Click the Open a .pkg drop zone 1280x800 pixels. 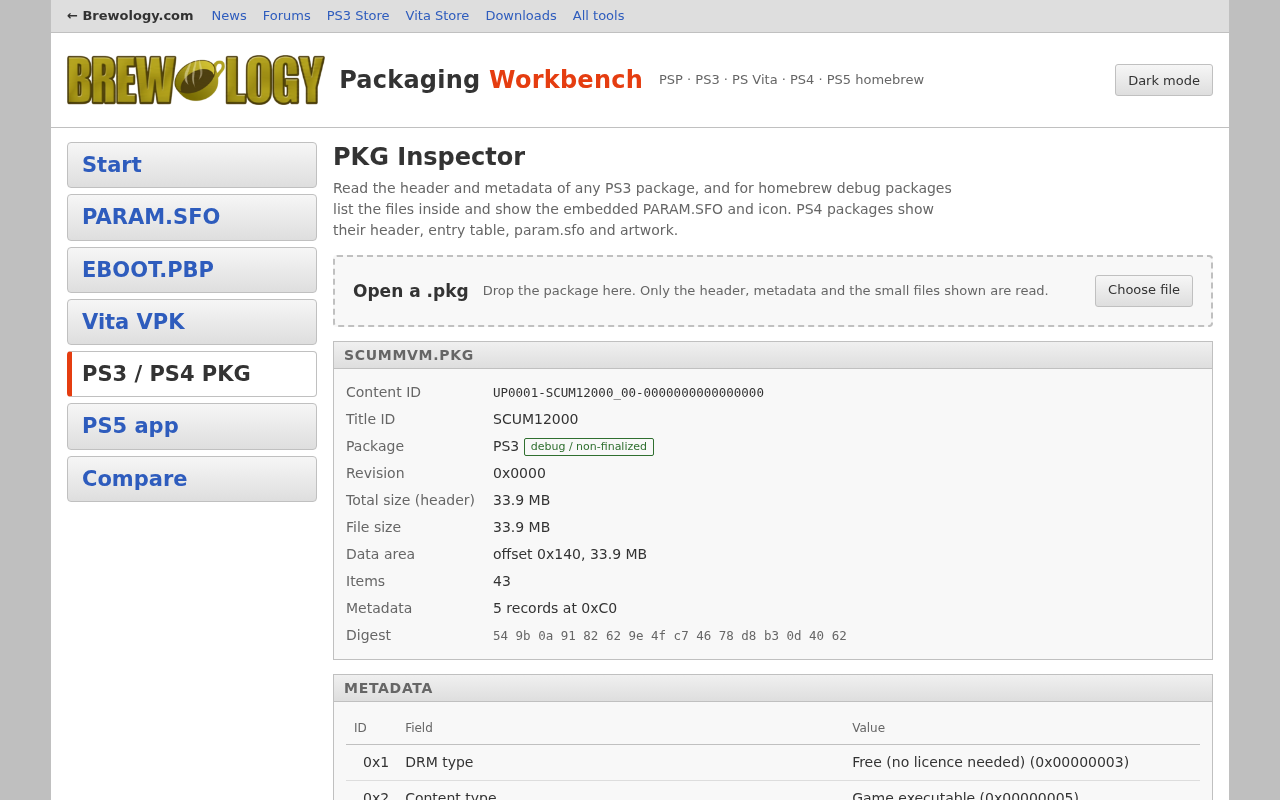pyautogui.click(x=773, y=291)
